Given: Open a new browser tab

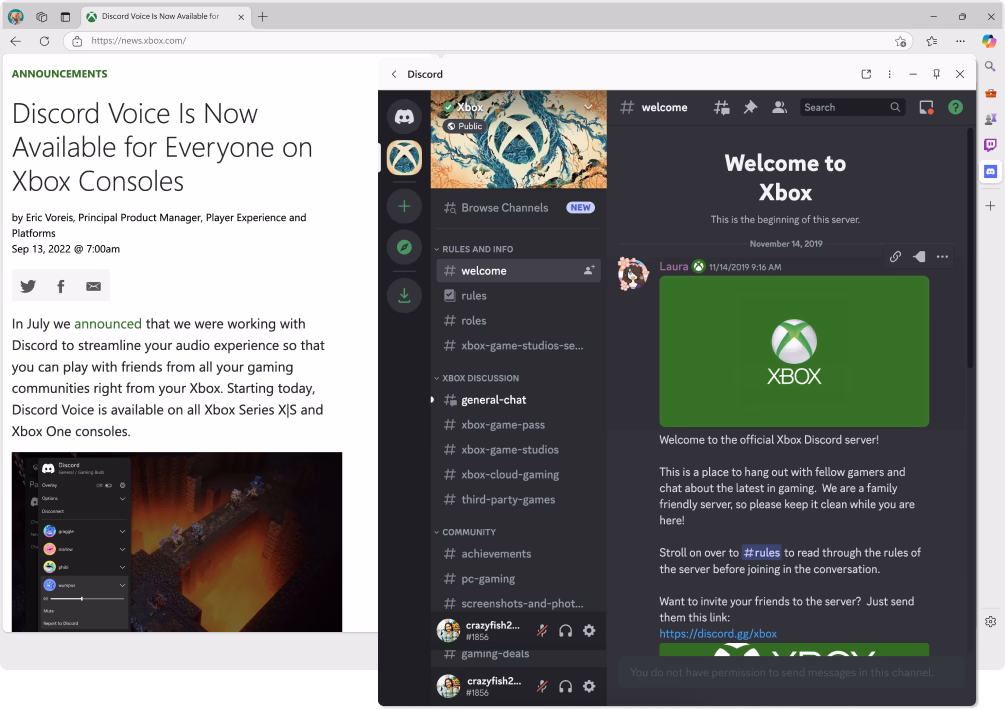Looking at the screenshot, I should (263, 17).
